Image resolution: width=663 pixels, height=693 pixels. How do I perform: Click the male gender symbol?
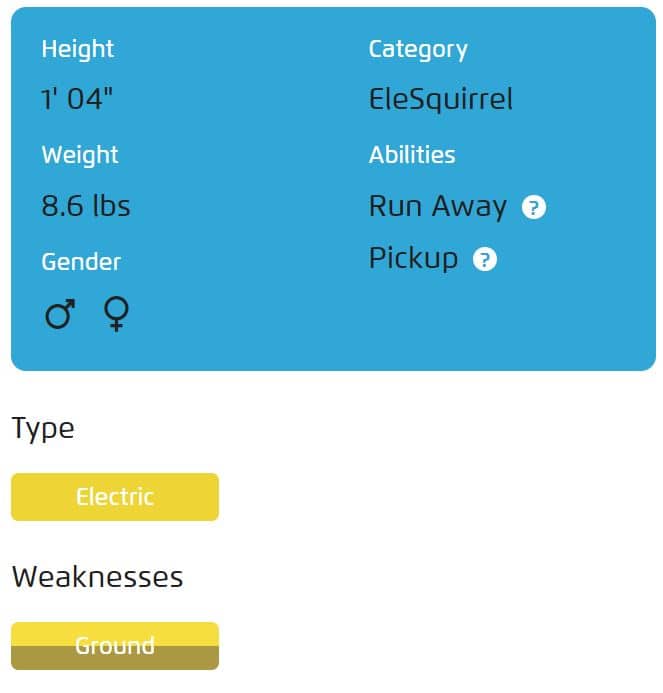point(60,313)
